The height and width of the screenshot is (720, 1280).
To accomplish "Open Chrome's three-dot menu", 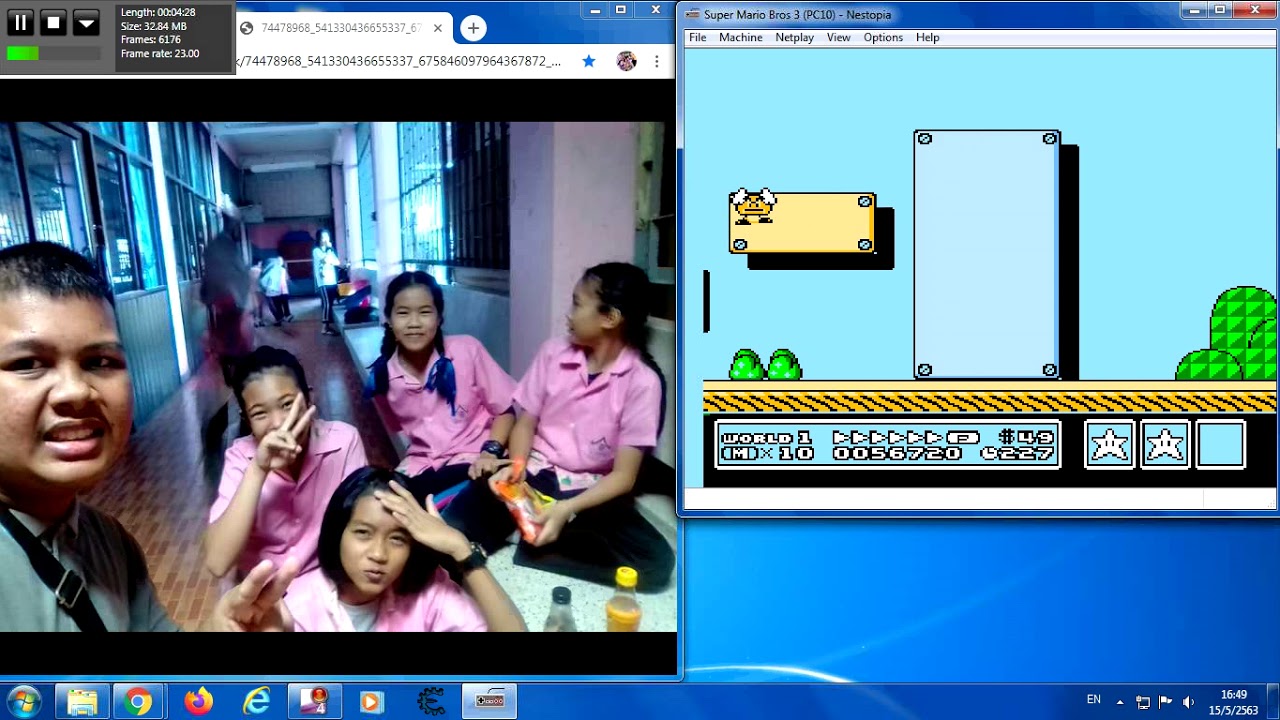I will click(x=656, y=61).
